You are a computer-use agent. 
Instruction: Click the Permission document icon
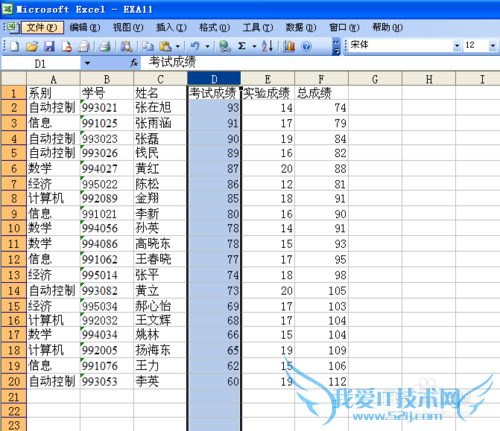point(67,46)
